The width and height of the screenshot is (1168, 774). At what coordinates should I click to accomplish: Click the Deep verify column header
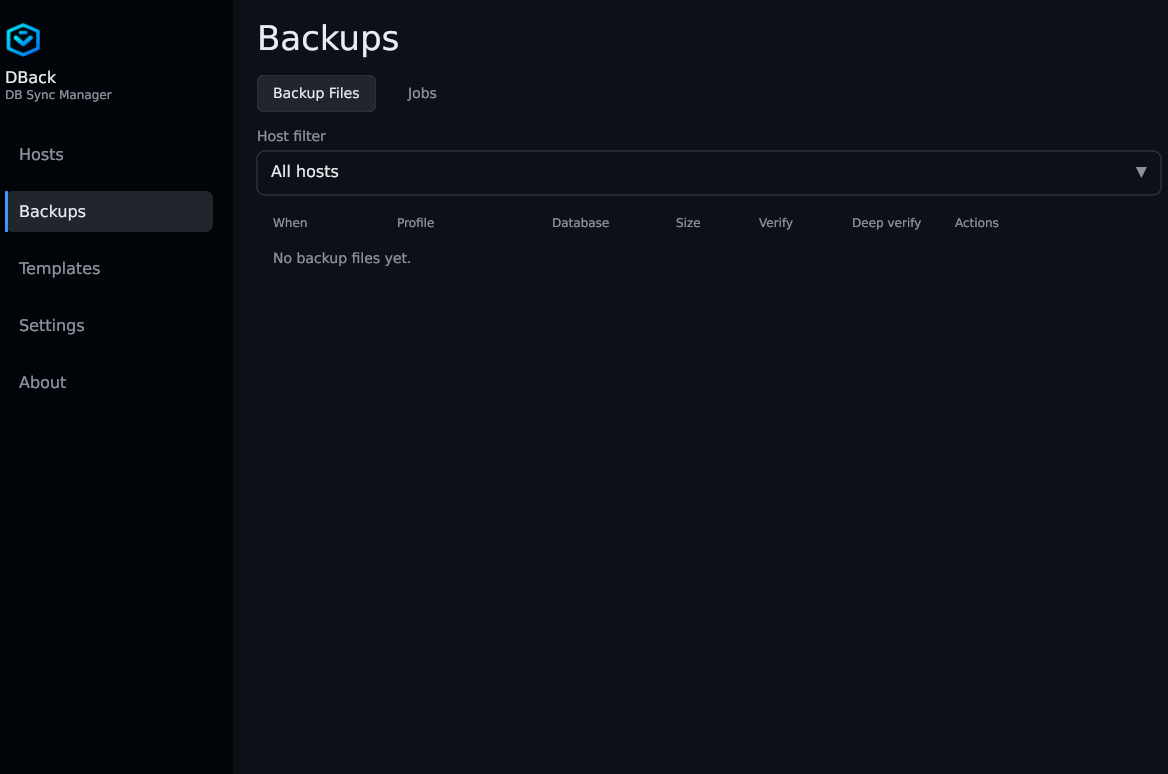[x=886, y=223]
